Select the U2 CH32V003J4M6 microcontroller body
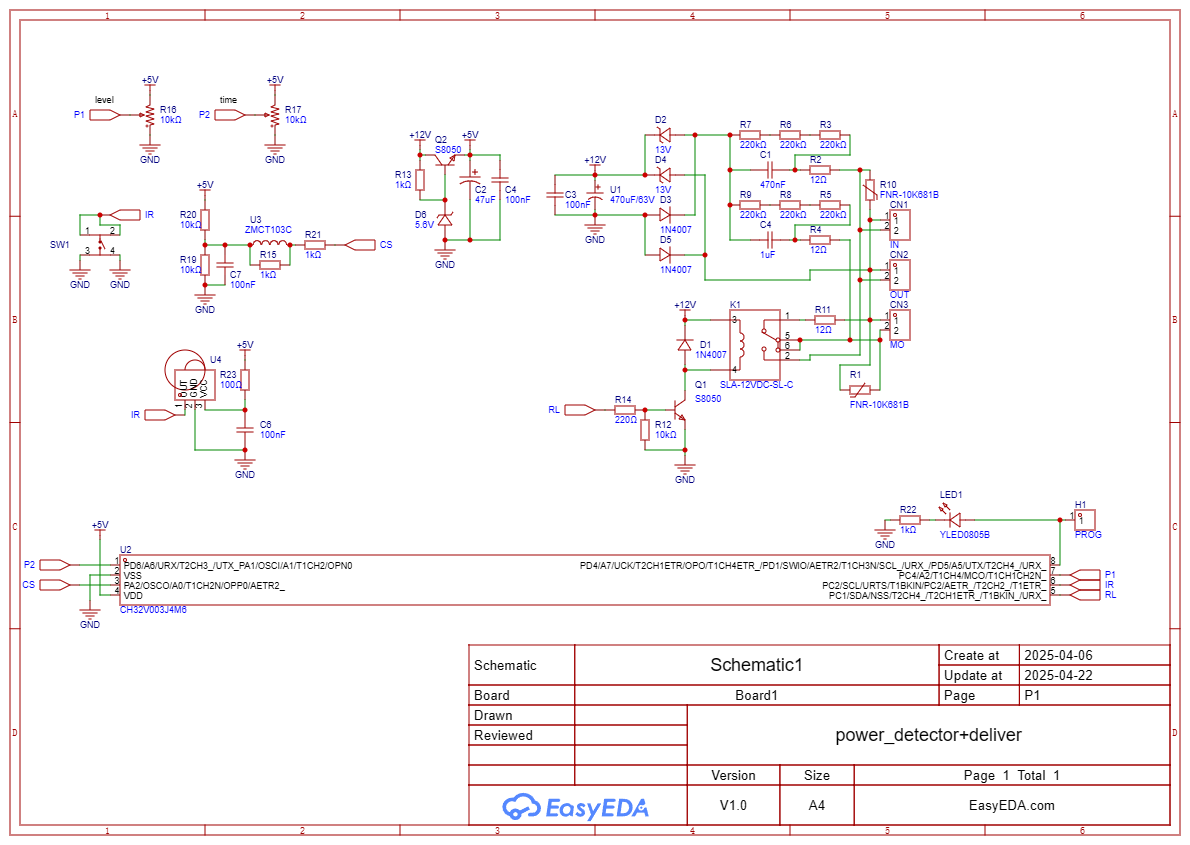Image resolution: width=1190 pixels, height=845 pixels. [585, 581]
